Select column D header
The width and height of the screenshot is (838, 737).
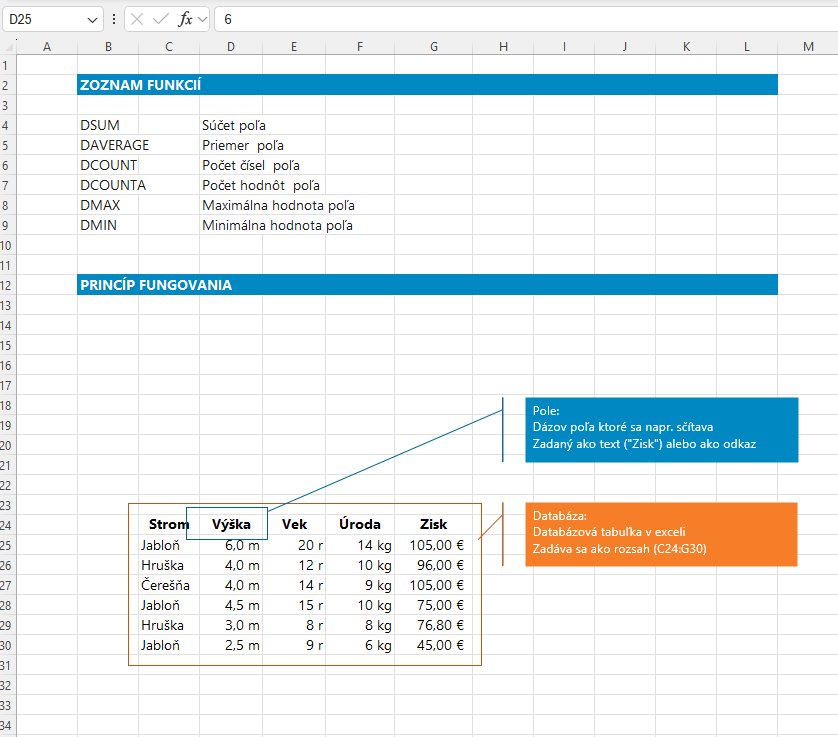tap(230, 45)
